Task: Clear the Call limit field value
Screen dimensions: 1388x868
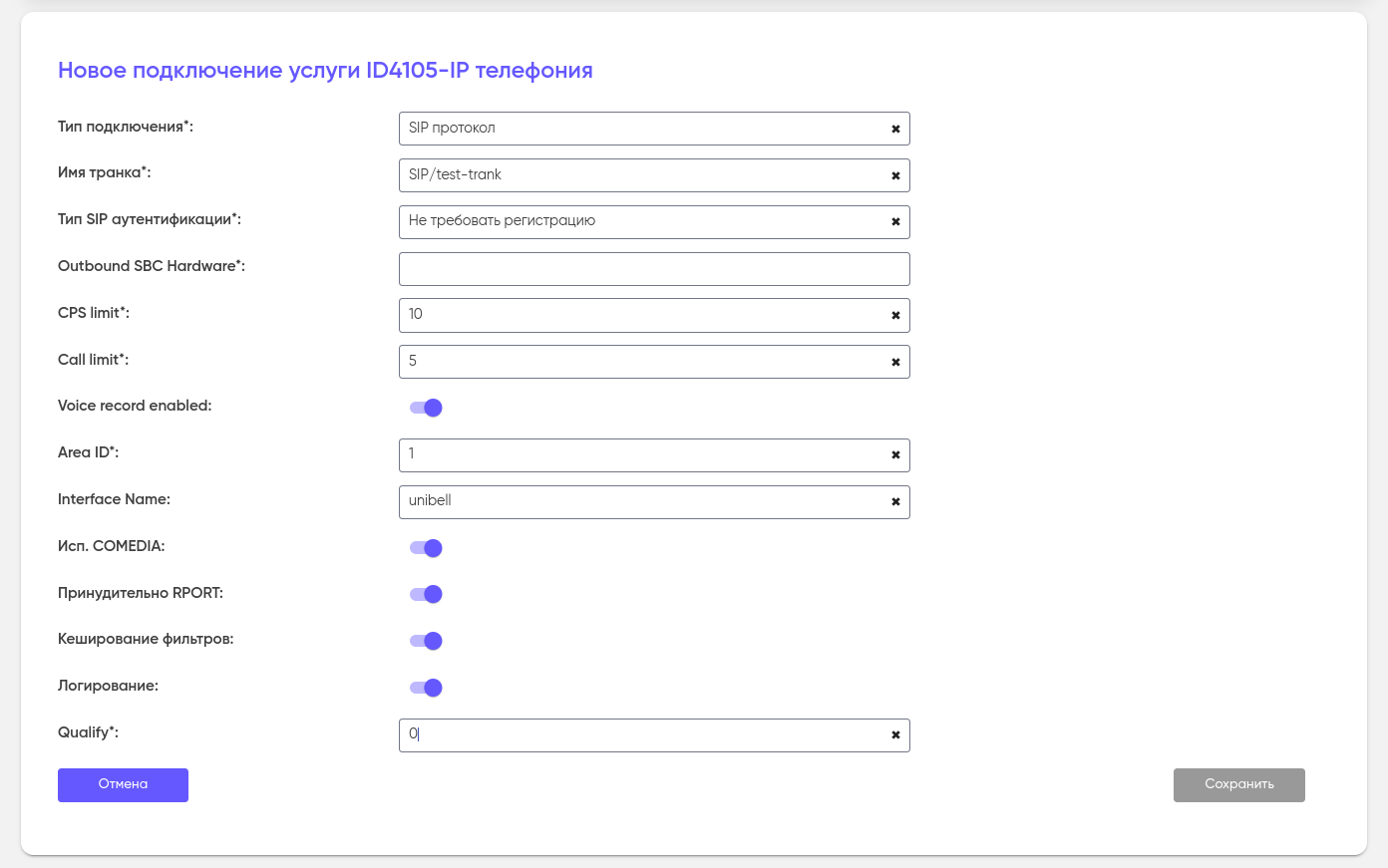Action: pyautogui.click(x=895, y=363)
